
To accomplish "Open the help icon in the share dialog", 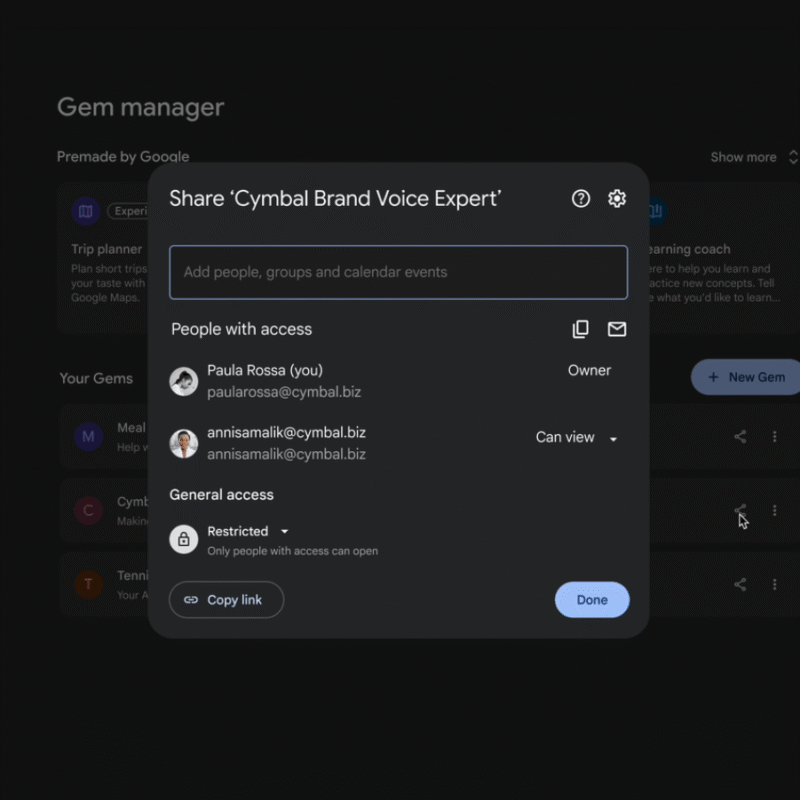I will pyautogui.click(x=580, y=199).
